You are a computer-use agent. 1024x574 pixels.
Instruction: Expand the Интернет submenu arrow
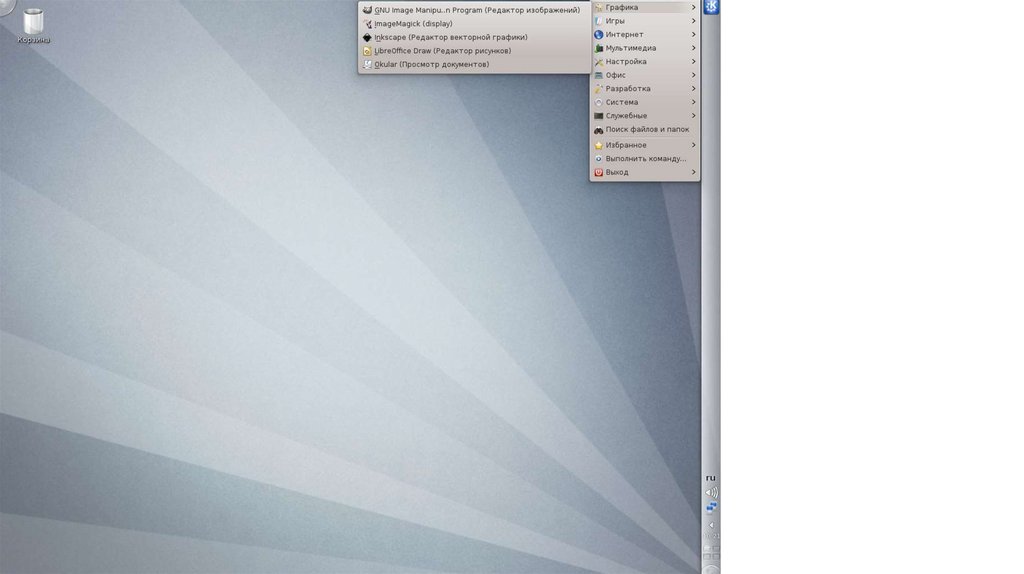pyautogui.click(x=693, y=35)
